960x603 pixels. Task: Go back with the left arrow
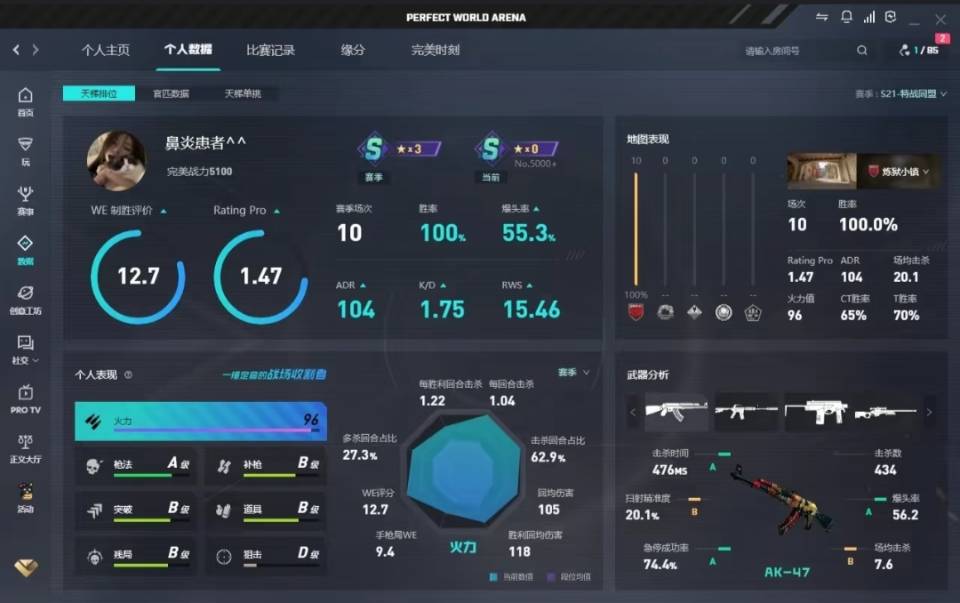click(16, 50)
